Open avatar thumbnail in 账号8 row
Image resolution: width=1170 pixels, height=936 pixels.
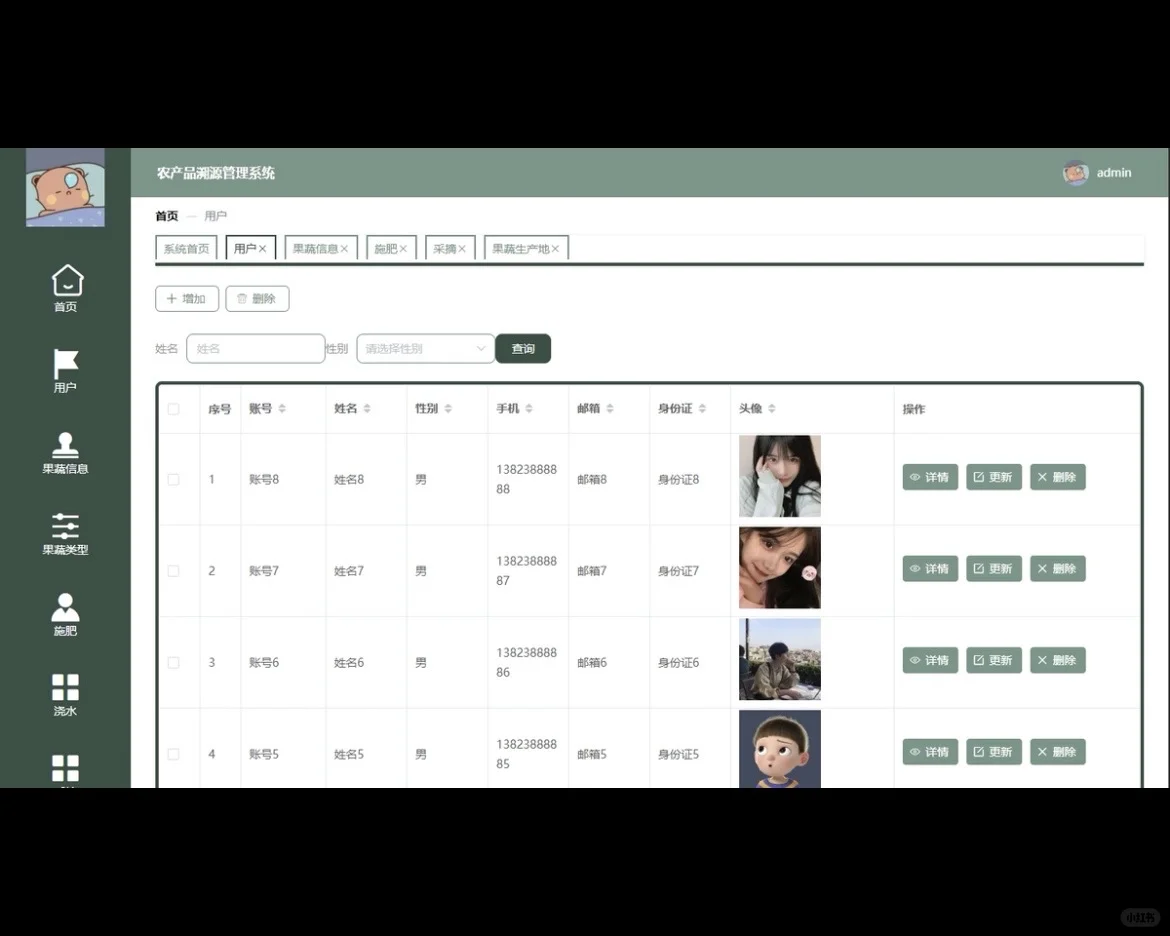(x=780, y=476)
